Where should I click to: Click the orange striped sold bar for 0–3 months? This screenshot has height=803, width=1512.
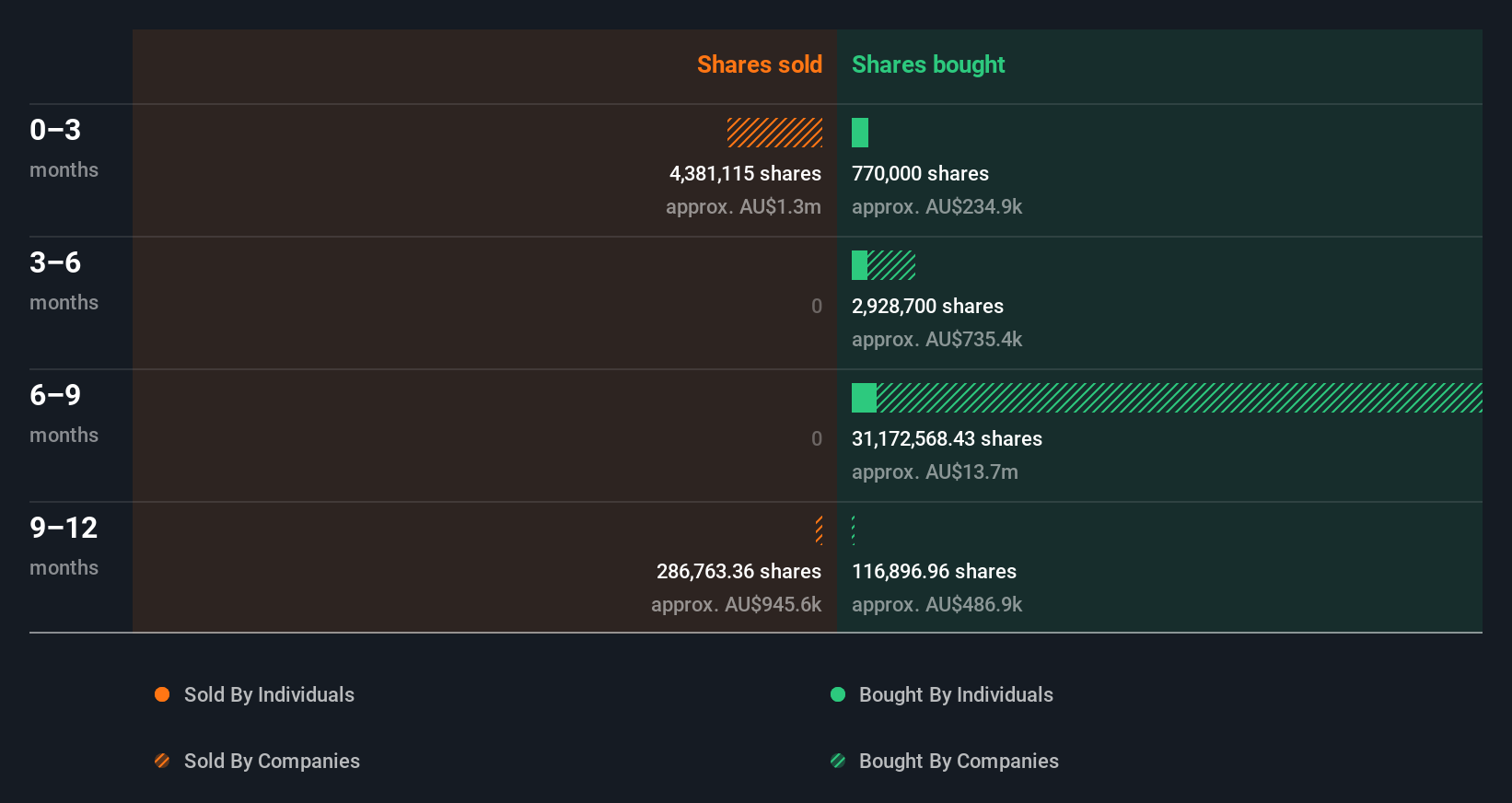coord(775,133)
